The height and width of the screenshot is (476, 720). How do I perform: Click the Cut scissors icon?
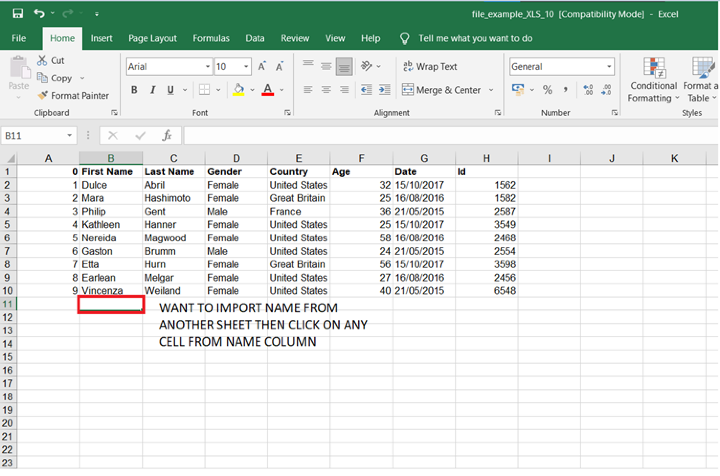(x=44, y=61)
